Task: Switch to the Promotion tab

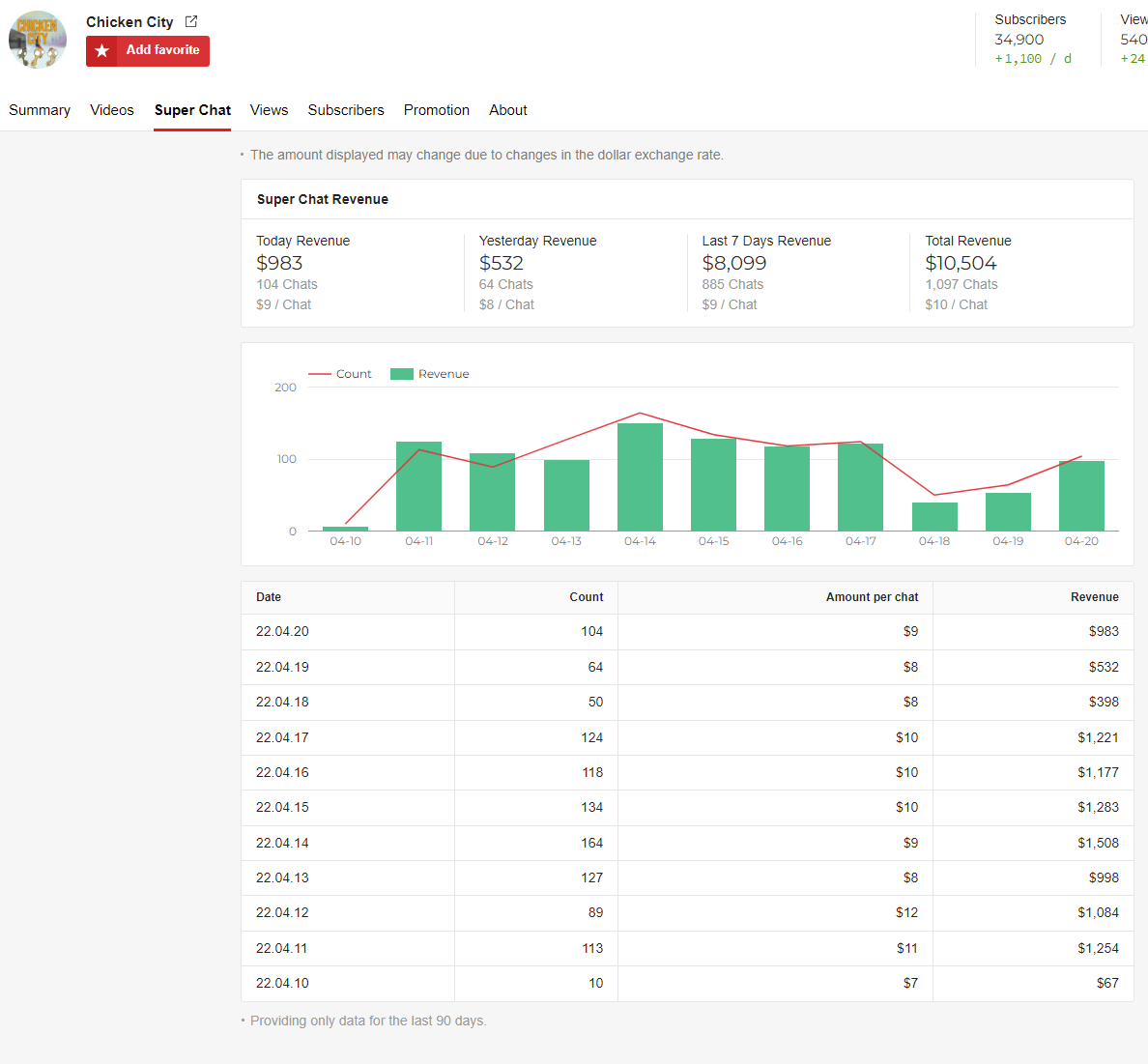Action: click(x=437, y=110)
